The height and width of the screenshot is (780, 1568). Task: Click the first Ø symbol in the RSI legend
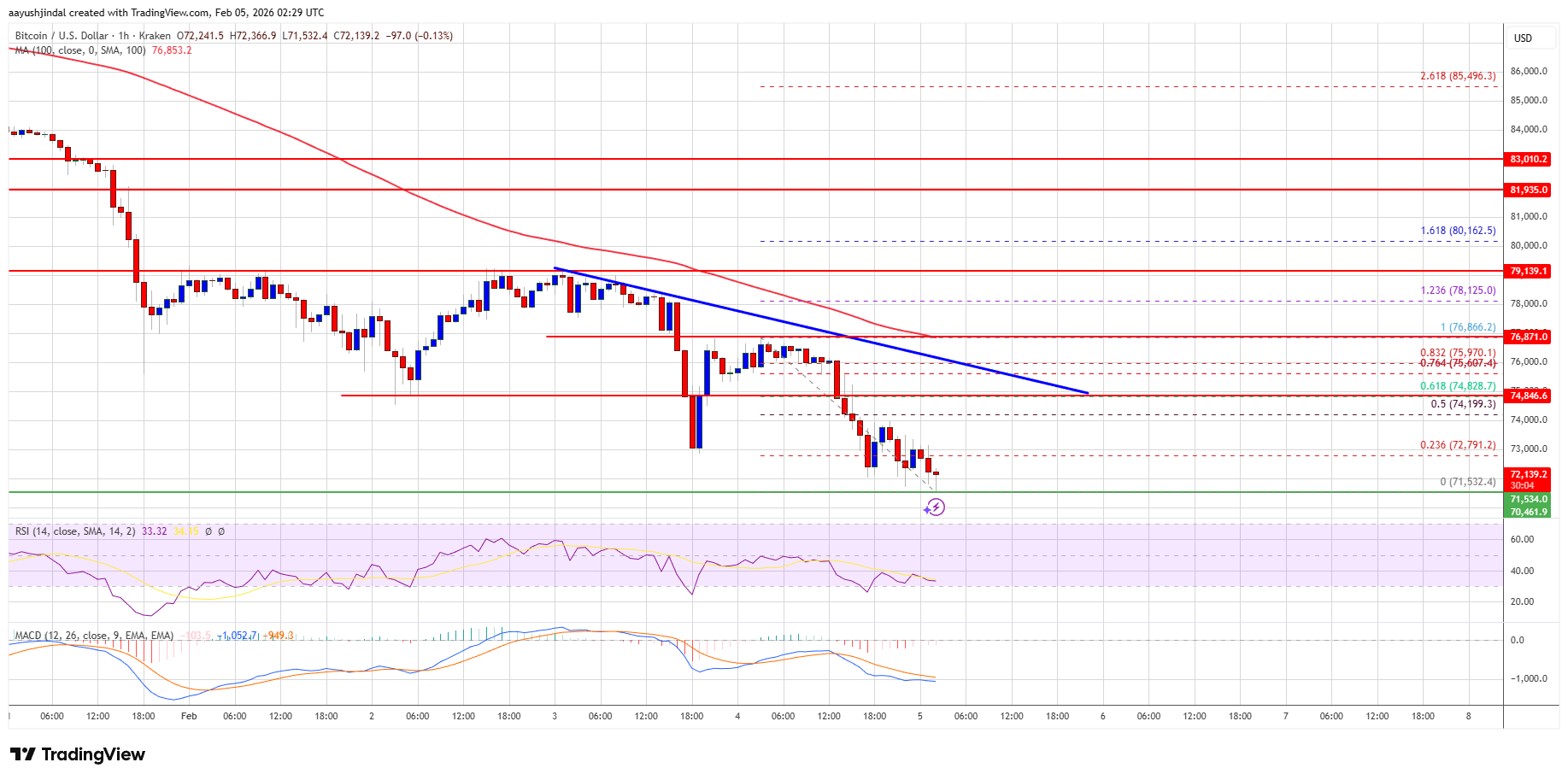point(208,531)
